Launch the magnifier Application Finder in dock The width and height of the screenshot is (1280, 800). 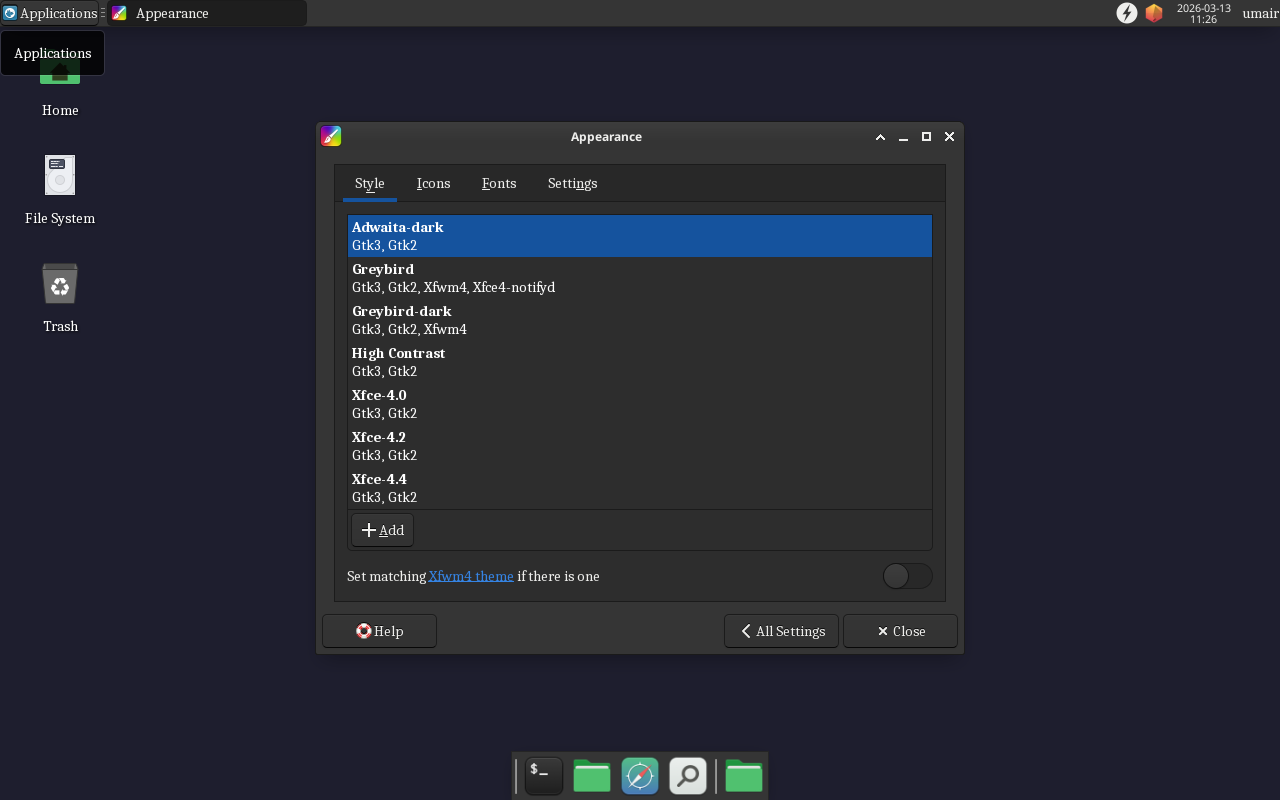(688, 776)
